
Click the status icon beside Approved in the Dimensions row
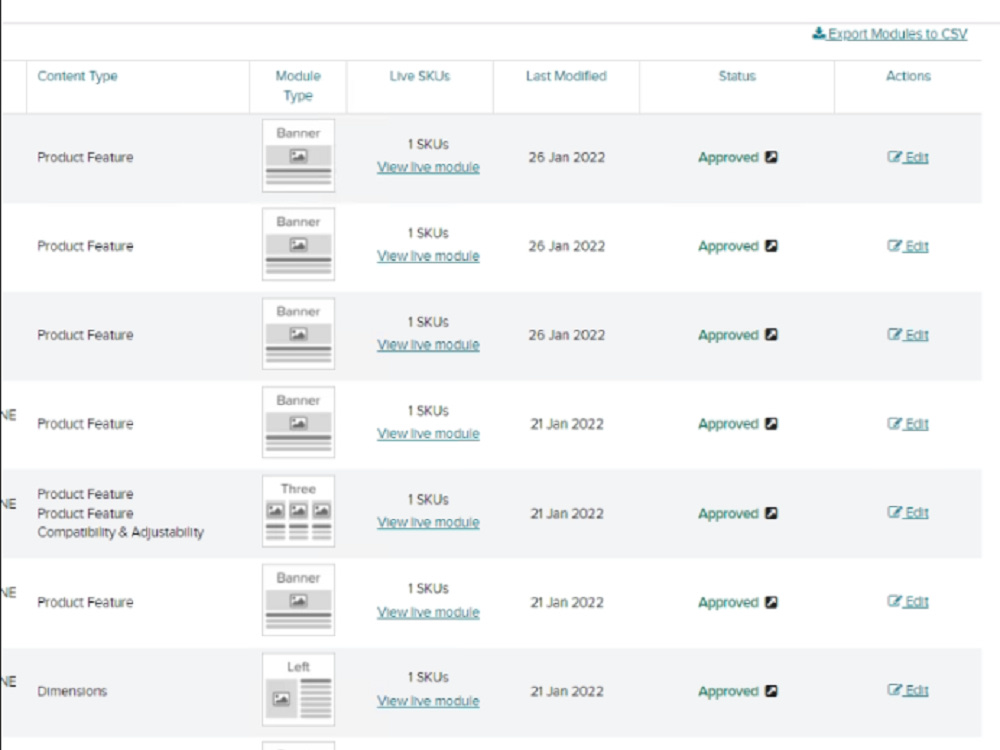(x=771, y=691)
